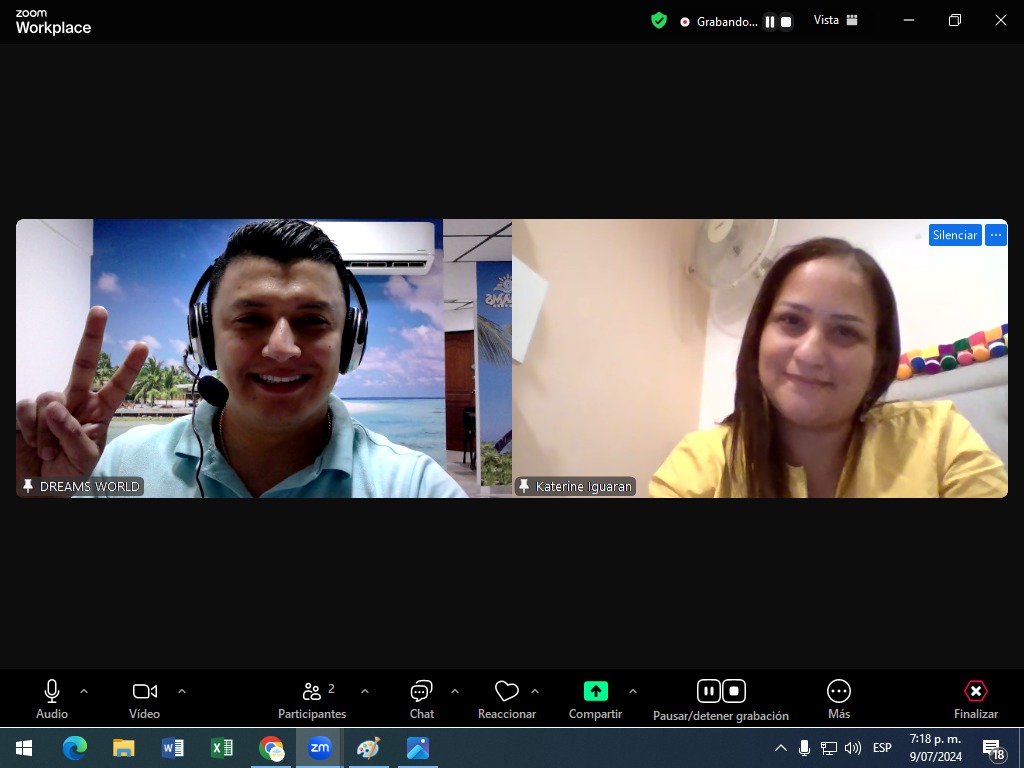Screen dimensions: 1024x768
Task: Expand reactions options chevron
Action: (535, 691)
